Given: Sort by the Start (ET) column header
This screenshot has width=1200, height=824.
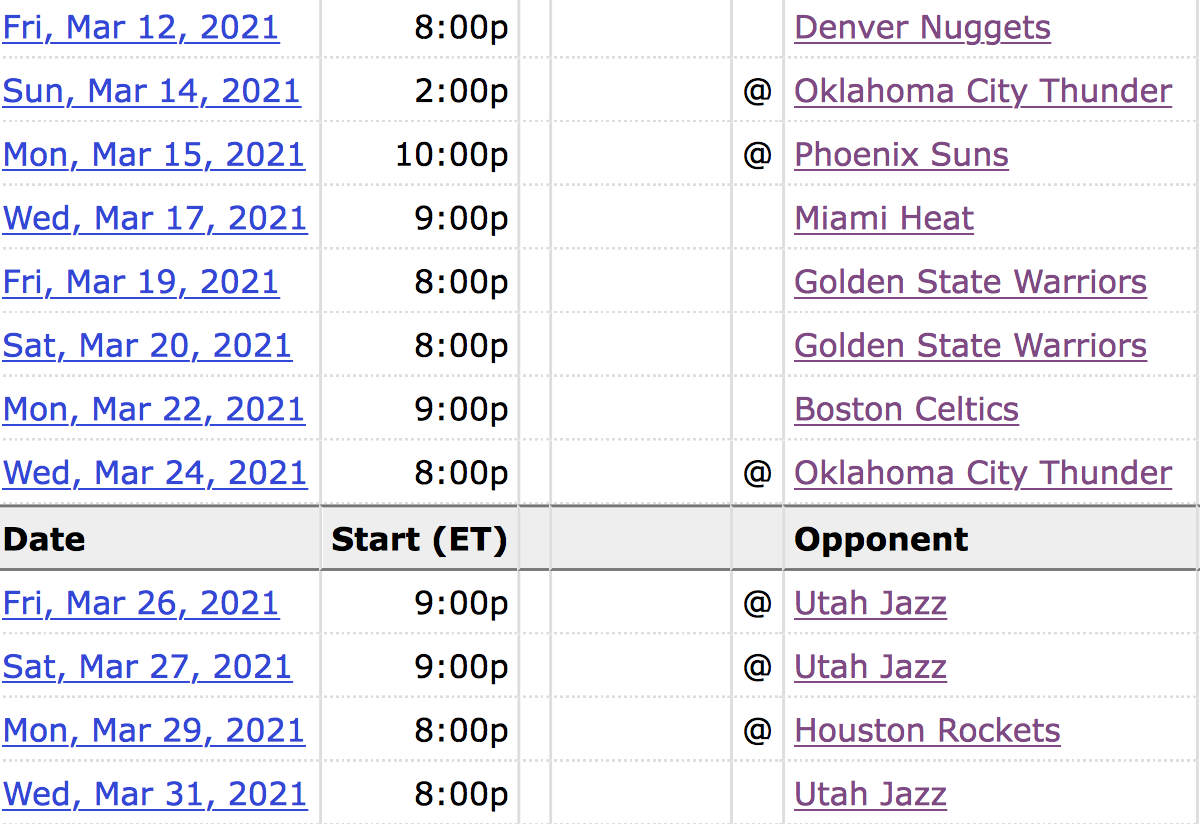Looking at the screenshot, I should point(419,539).
